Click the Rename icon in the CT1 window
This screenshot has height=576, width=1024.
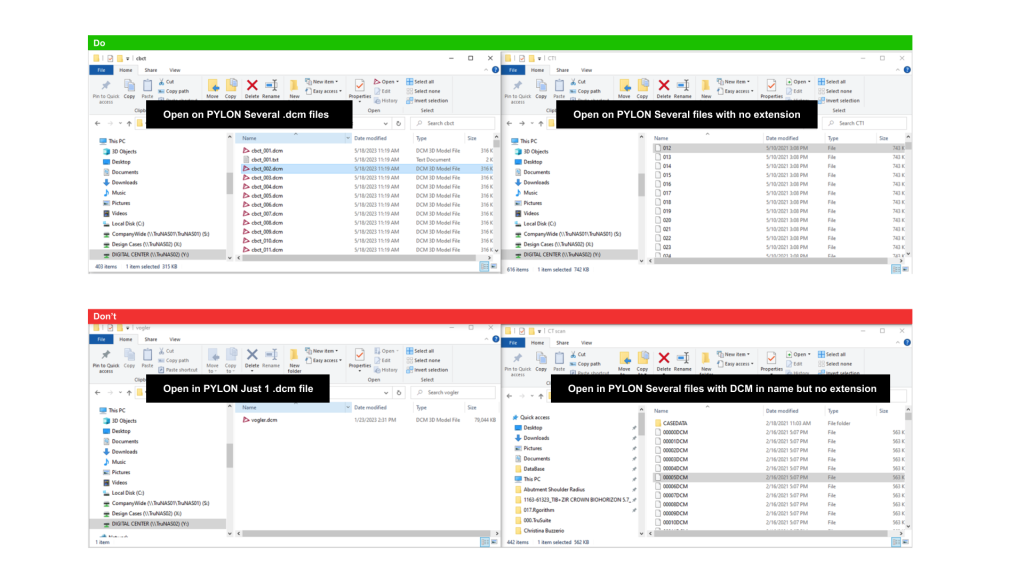(684, 88)
